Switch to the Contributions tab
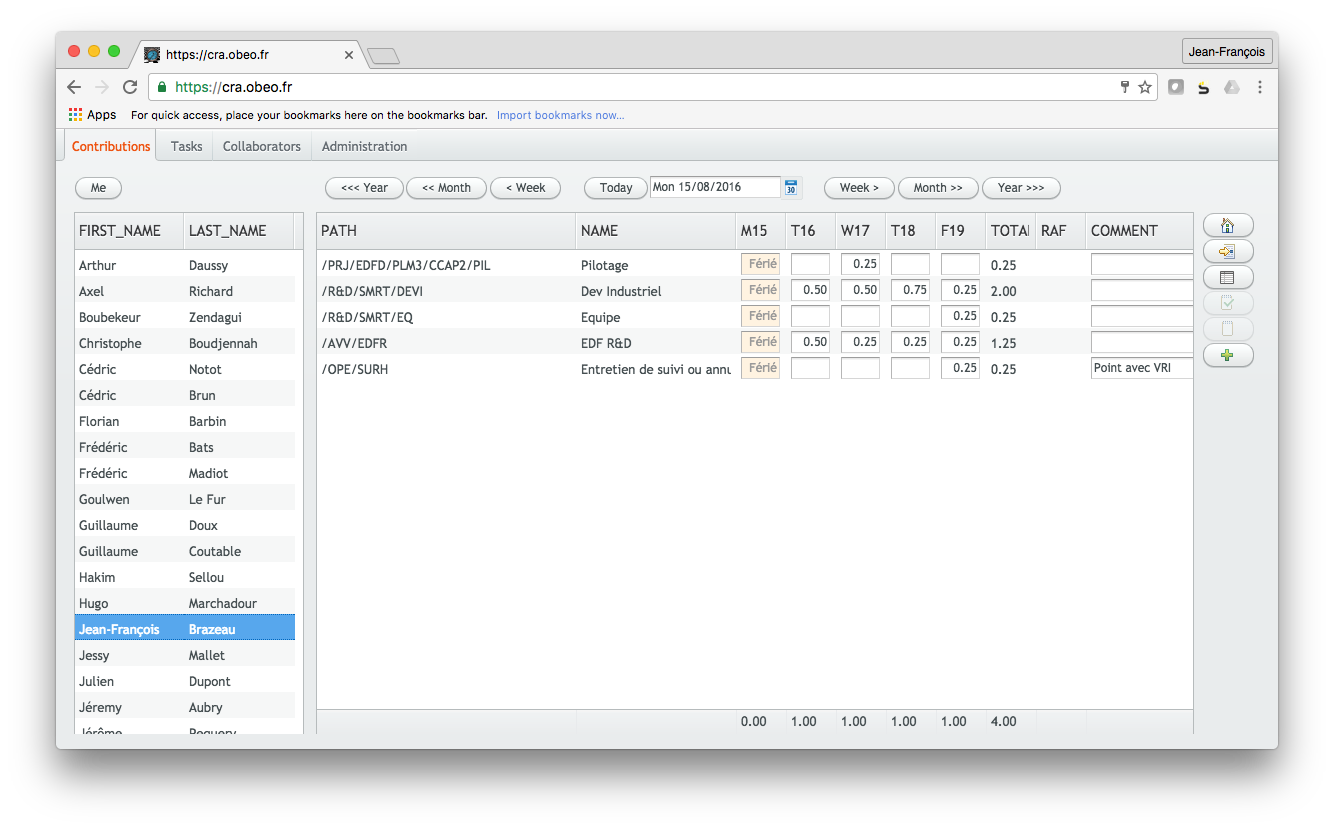 click(111, 146)
